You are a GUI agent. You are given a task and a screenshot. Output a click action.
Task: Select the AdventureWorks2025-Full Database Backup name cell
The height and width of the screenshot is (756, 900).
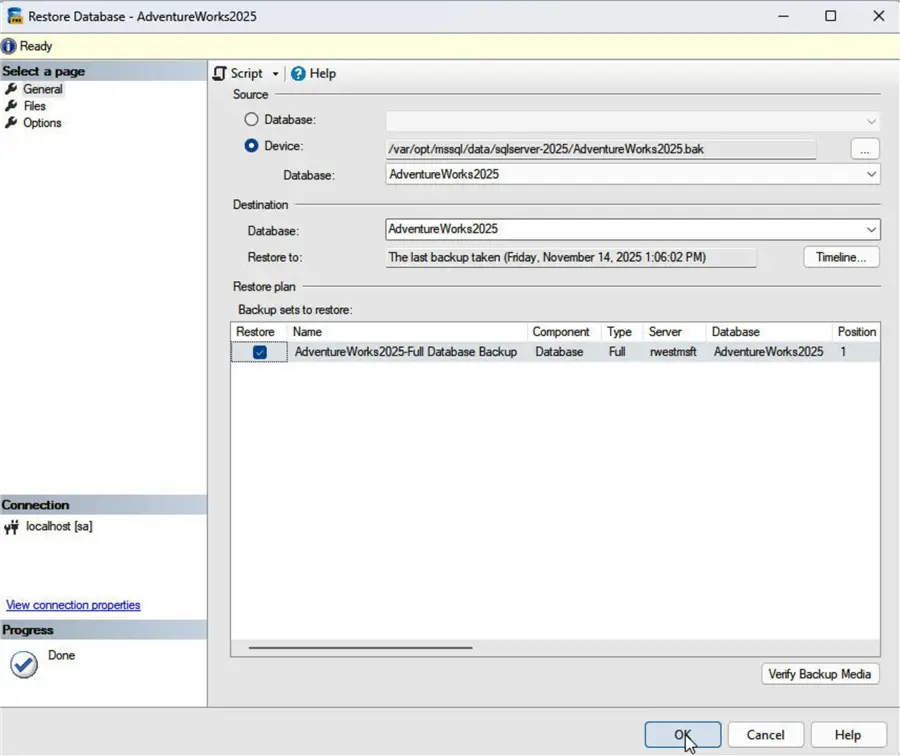[406, 352]
